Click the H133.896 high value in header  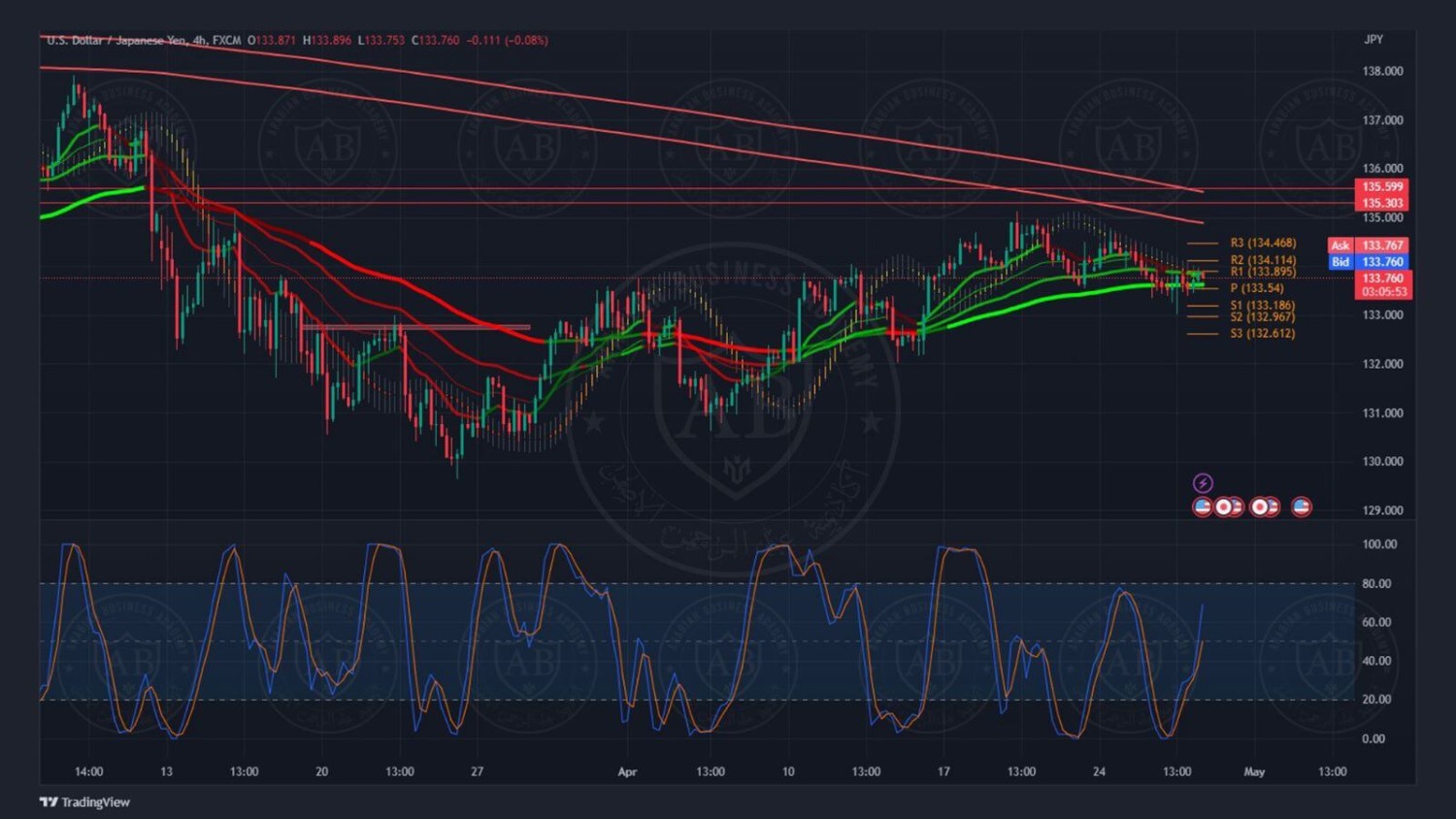[327, 40]
